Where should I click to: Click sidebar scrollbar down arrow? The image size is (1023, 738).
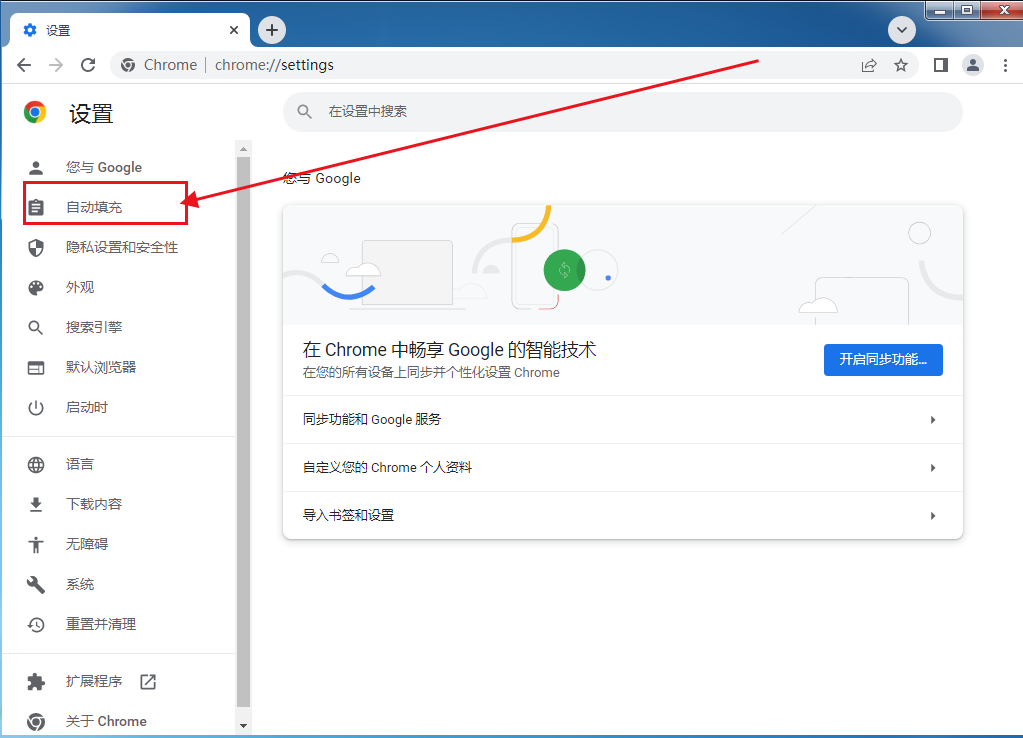click(243, 726)
